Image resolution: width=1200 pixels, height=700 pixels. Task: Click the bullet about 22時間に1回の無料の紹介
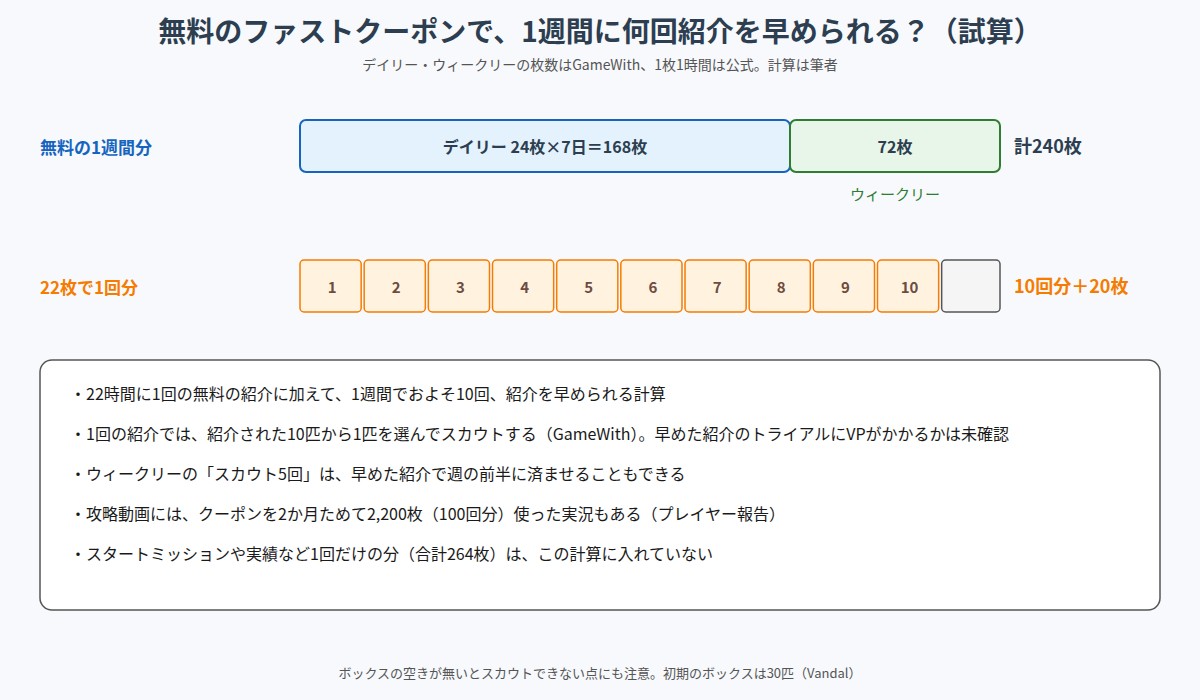click(368, 394)
